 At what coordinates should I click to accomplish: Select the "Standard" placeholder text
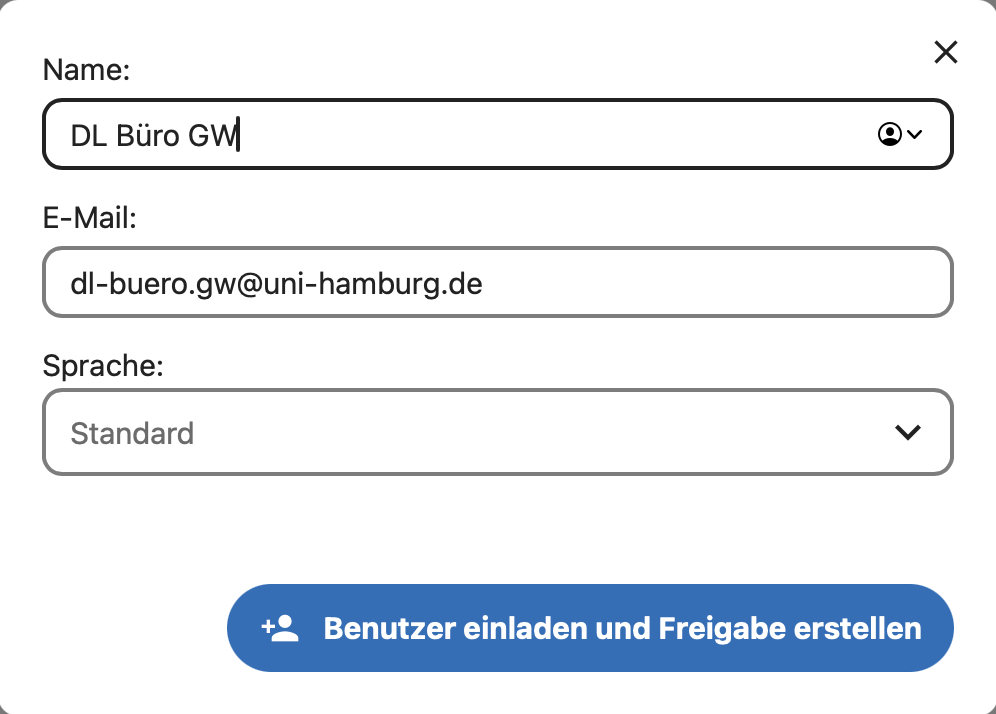(132, 434)
